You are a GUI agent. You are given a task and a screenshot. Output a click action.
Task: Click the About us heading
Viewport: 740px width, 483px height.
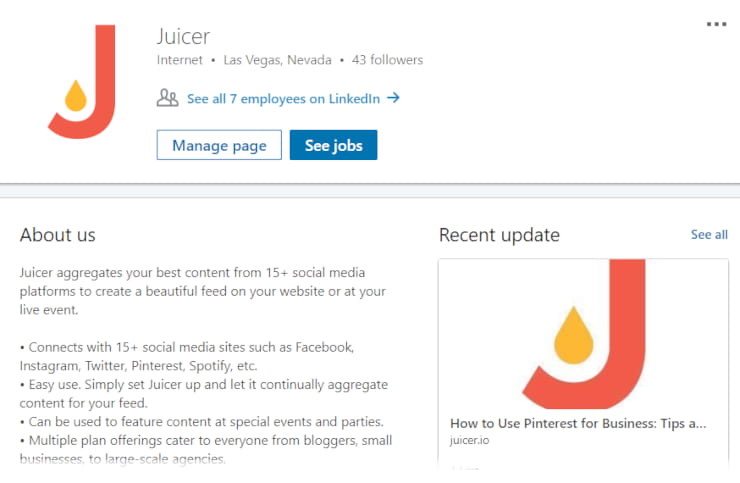(58, 235)
